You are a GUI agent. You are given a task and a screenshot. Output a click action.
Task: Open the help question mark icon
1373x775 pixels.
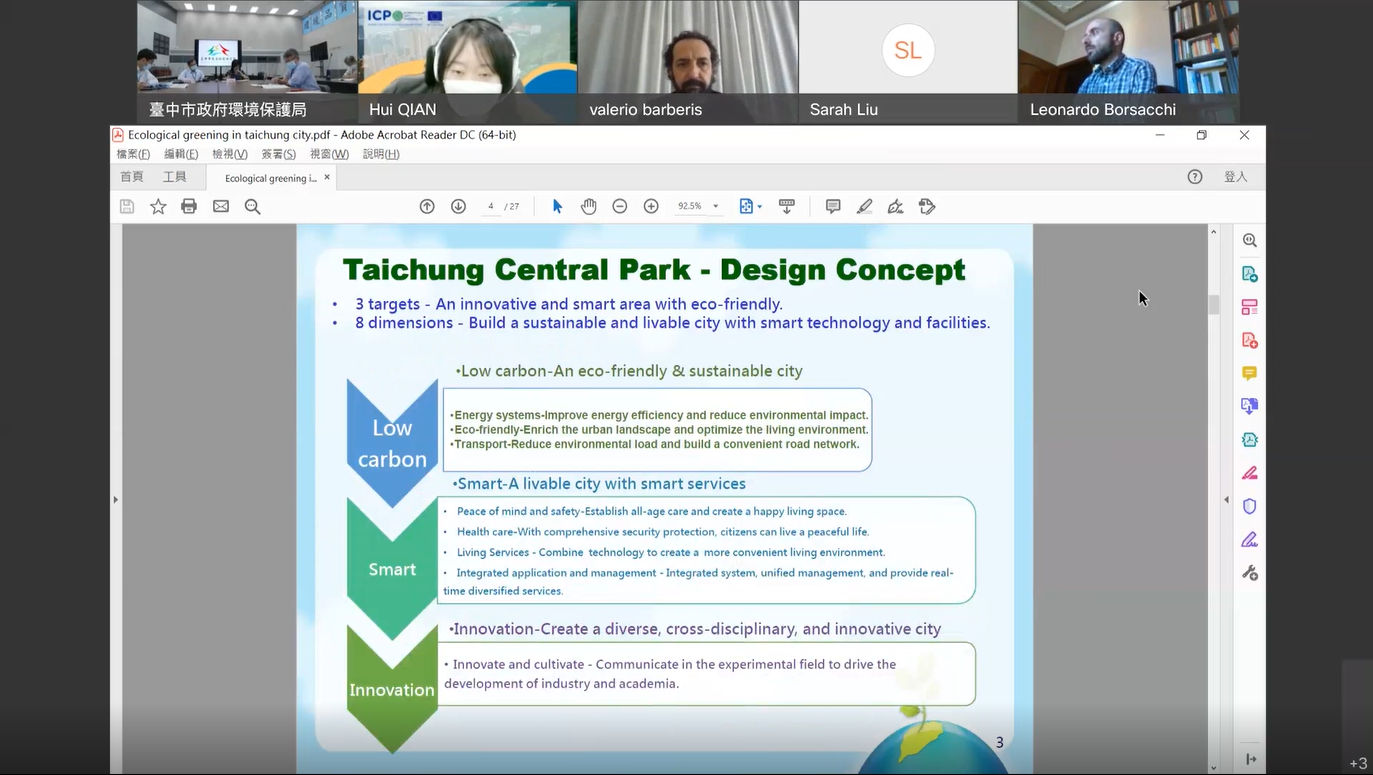[1195, 177]
